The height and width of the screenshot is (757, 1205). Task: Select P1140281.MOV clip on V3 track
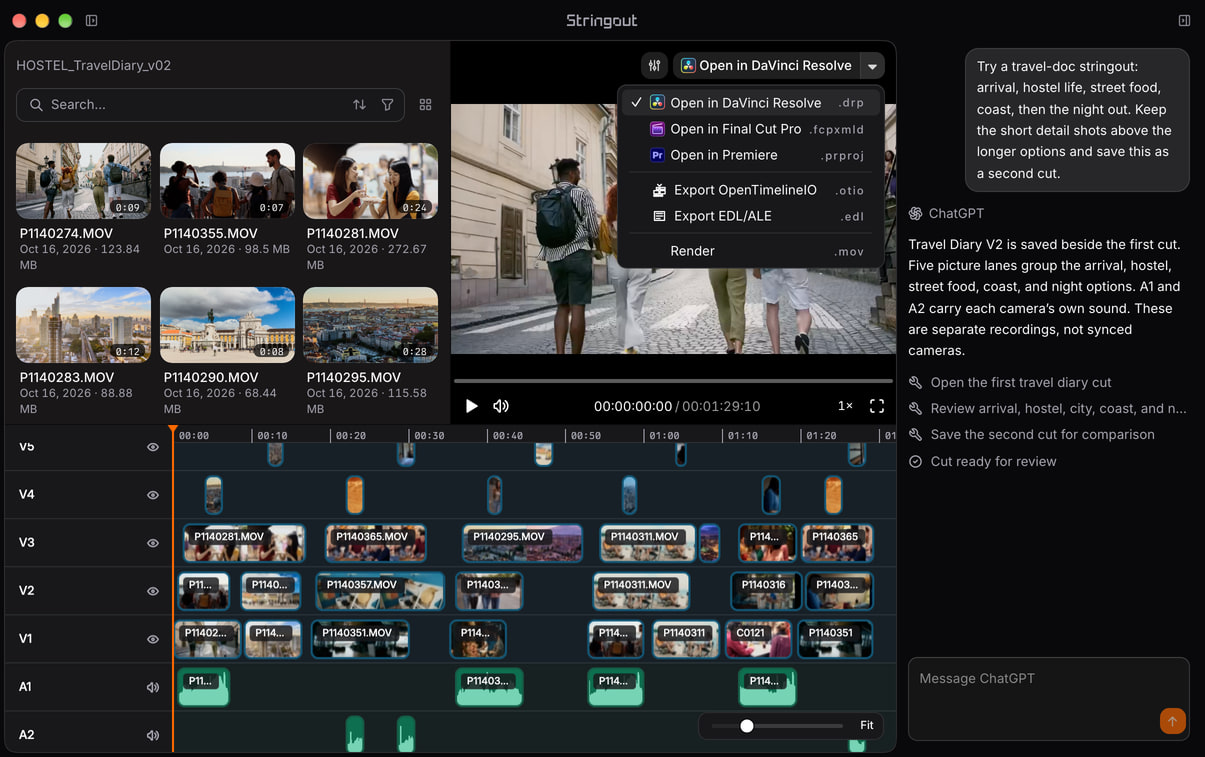(244, 543)
